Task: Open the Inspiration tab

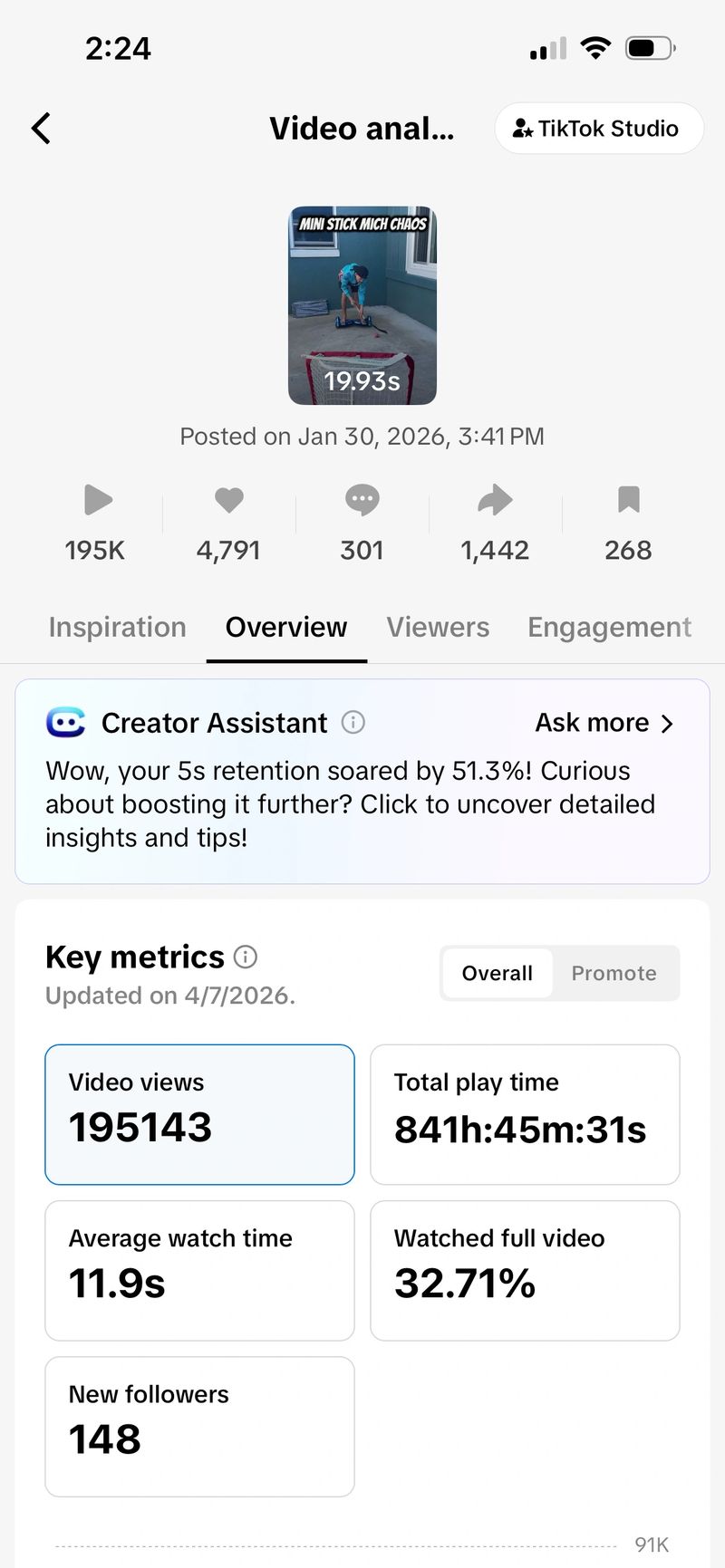Action: coord(118,627)
